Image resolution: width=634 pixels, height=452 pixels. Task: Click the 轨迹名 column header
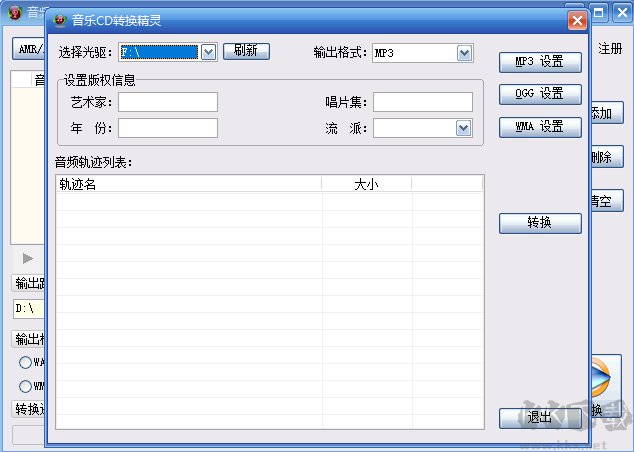coord(189,184)
